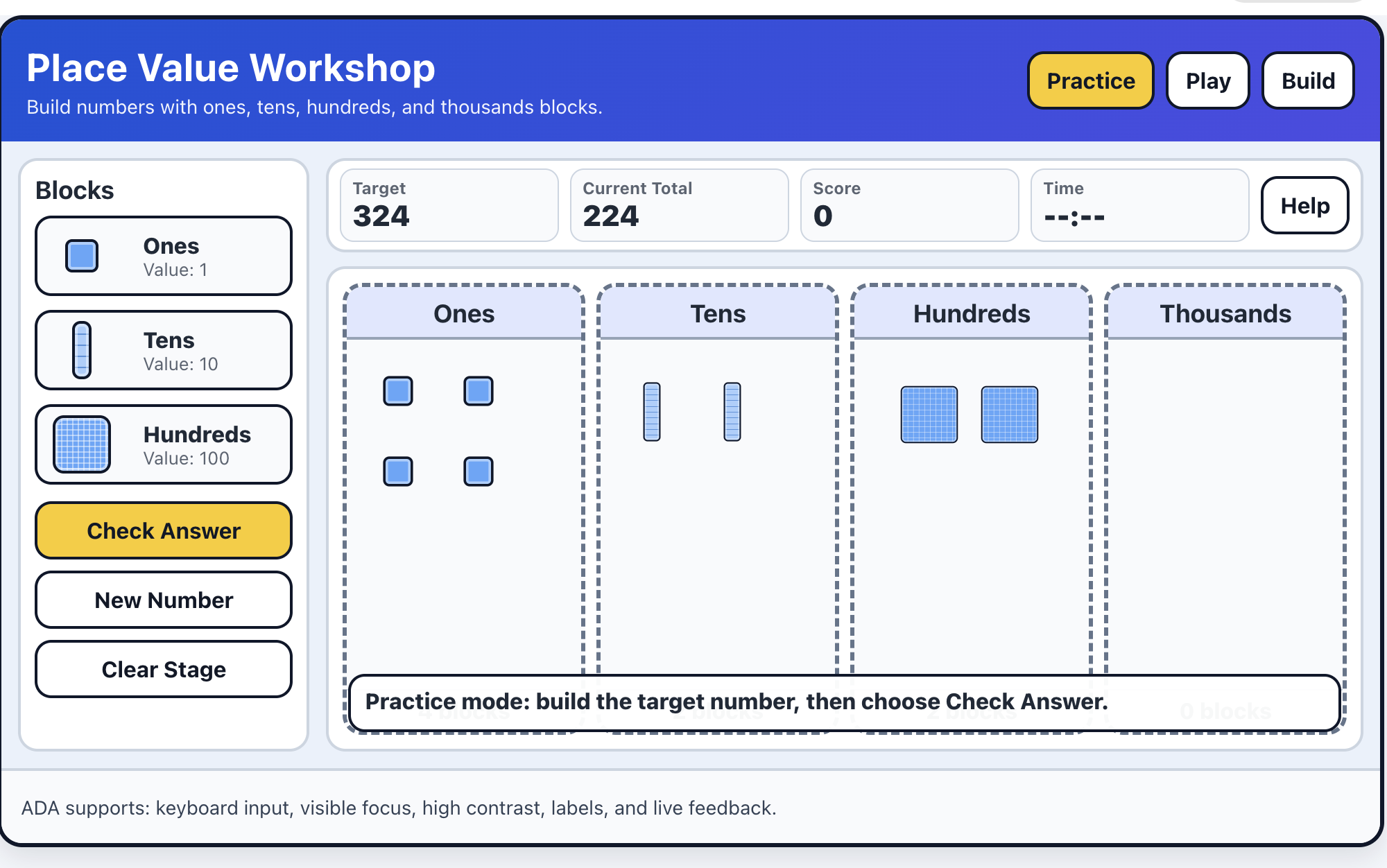Select the top-right ones cube on stage
The image size is (1387, 868).
pos(479,391)
